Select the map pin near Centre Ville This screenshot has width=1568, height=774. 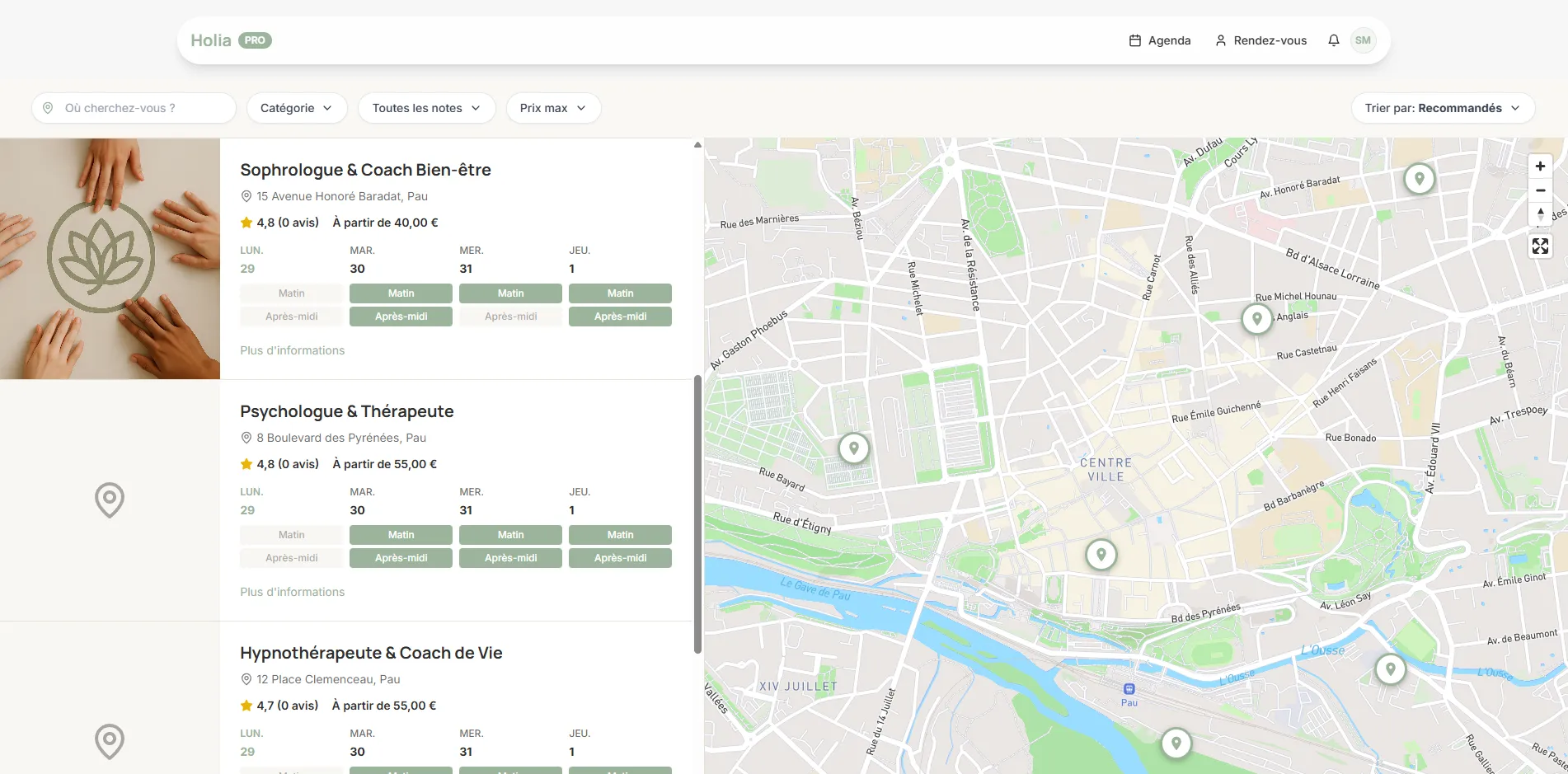[x=1101, y=554]
